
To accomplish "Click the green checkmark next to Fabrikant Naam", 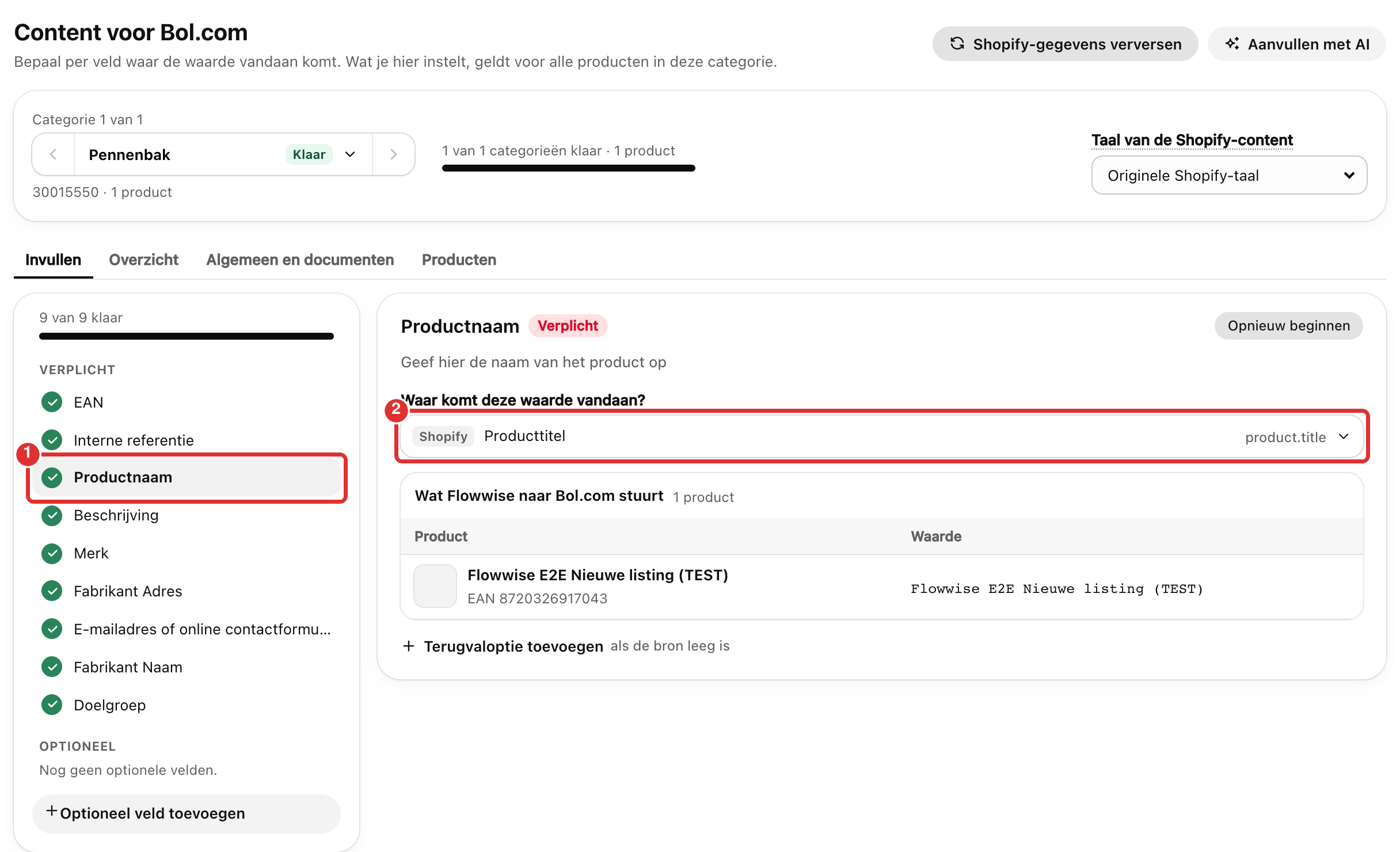I will (52, 667).
